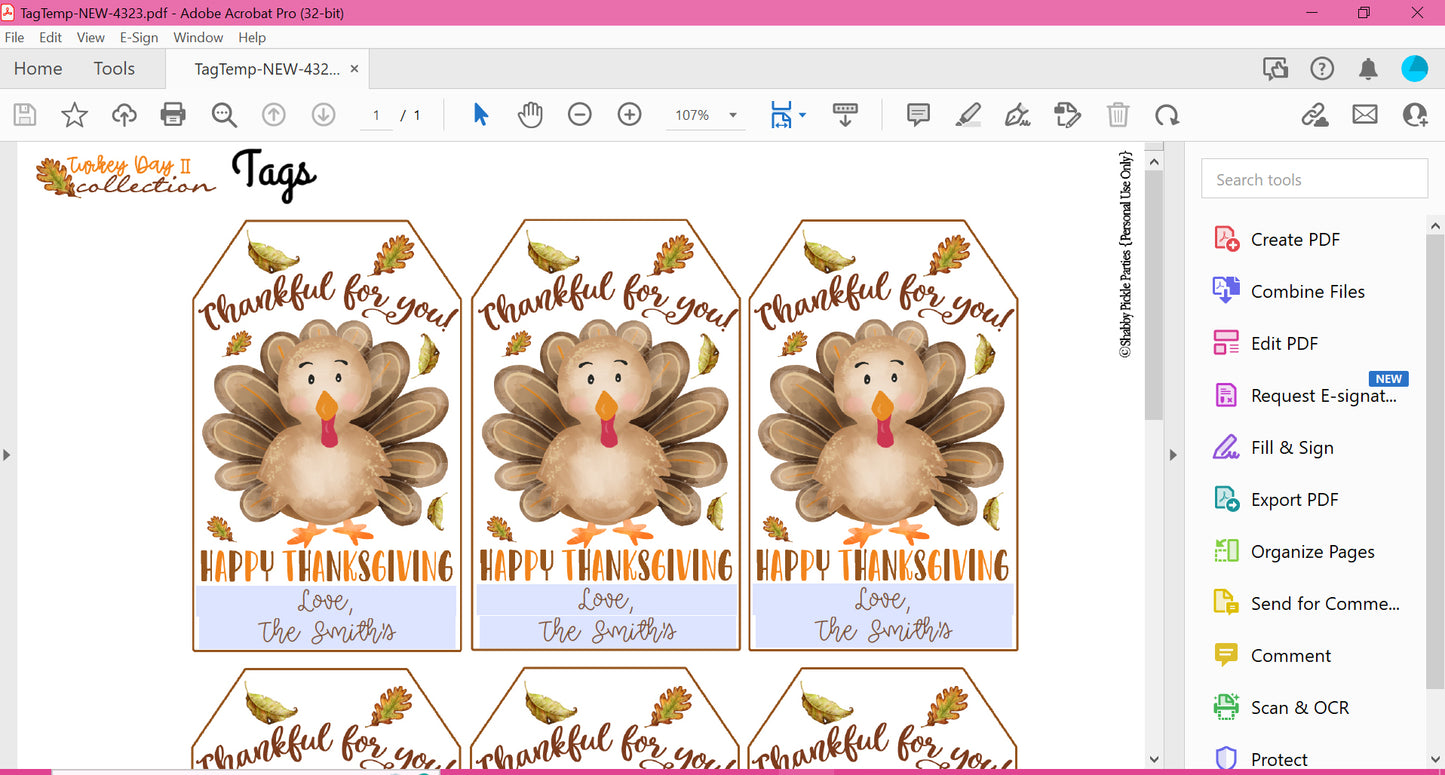Click the Stamp tool icon
This screenshot has height=775, width=1445.
click(1068, 115)
